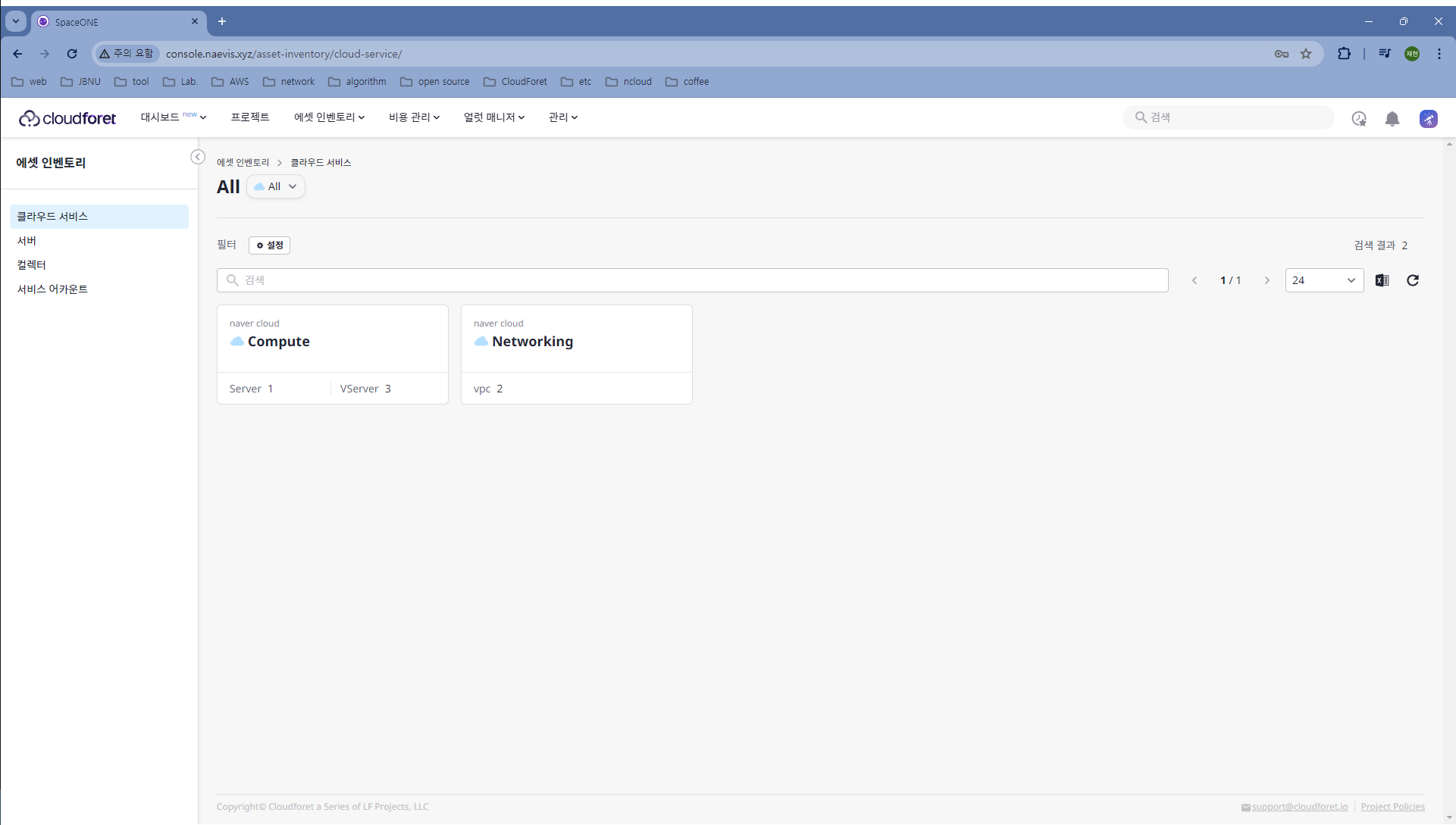Open the support@cloudforet.io link
The height and width of the screenshot is (825, 1456).
(x=1299, y=807)
